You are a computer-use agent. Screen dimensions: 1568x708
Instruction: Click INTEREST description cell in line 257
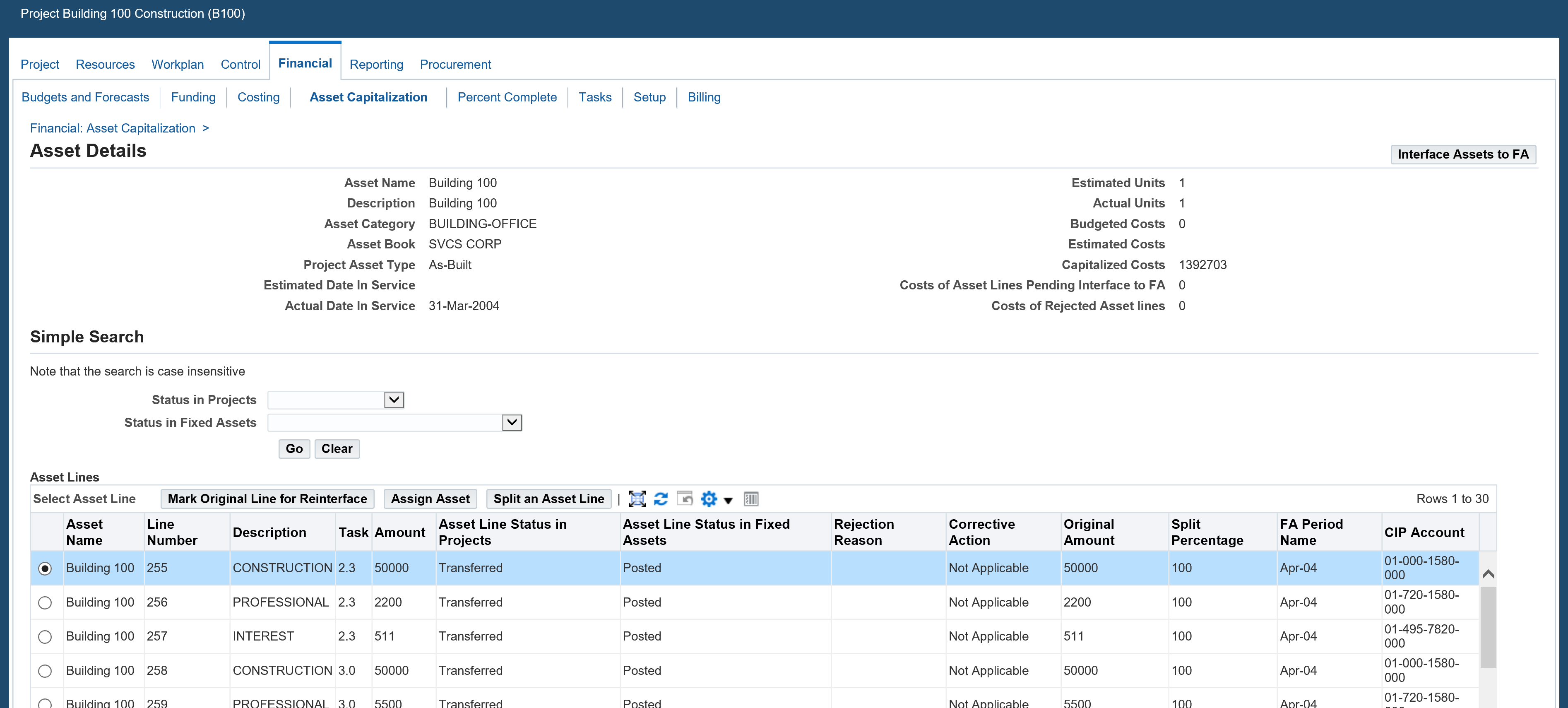coord(263,637)
